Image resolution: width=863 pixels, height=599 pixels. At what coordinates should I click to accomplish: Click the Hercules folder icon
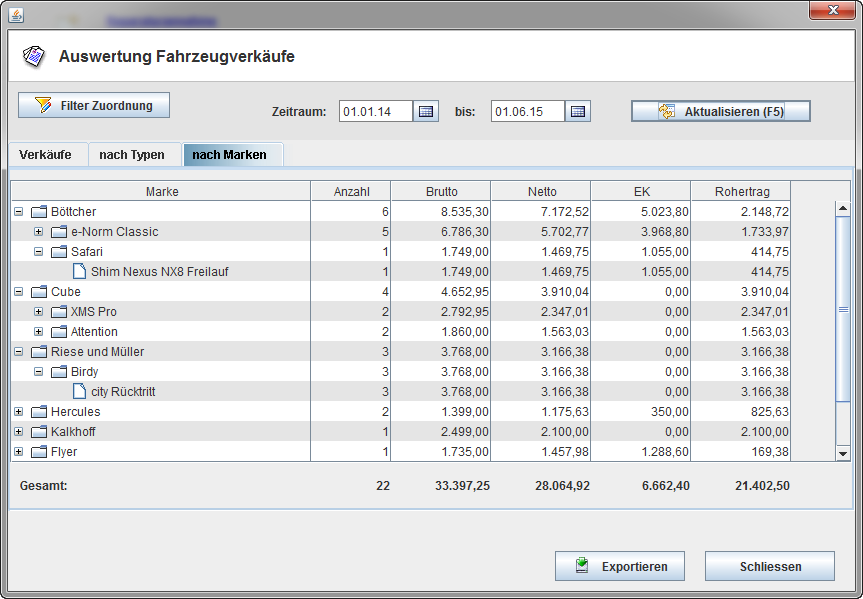pos(39,412)
